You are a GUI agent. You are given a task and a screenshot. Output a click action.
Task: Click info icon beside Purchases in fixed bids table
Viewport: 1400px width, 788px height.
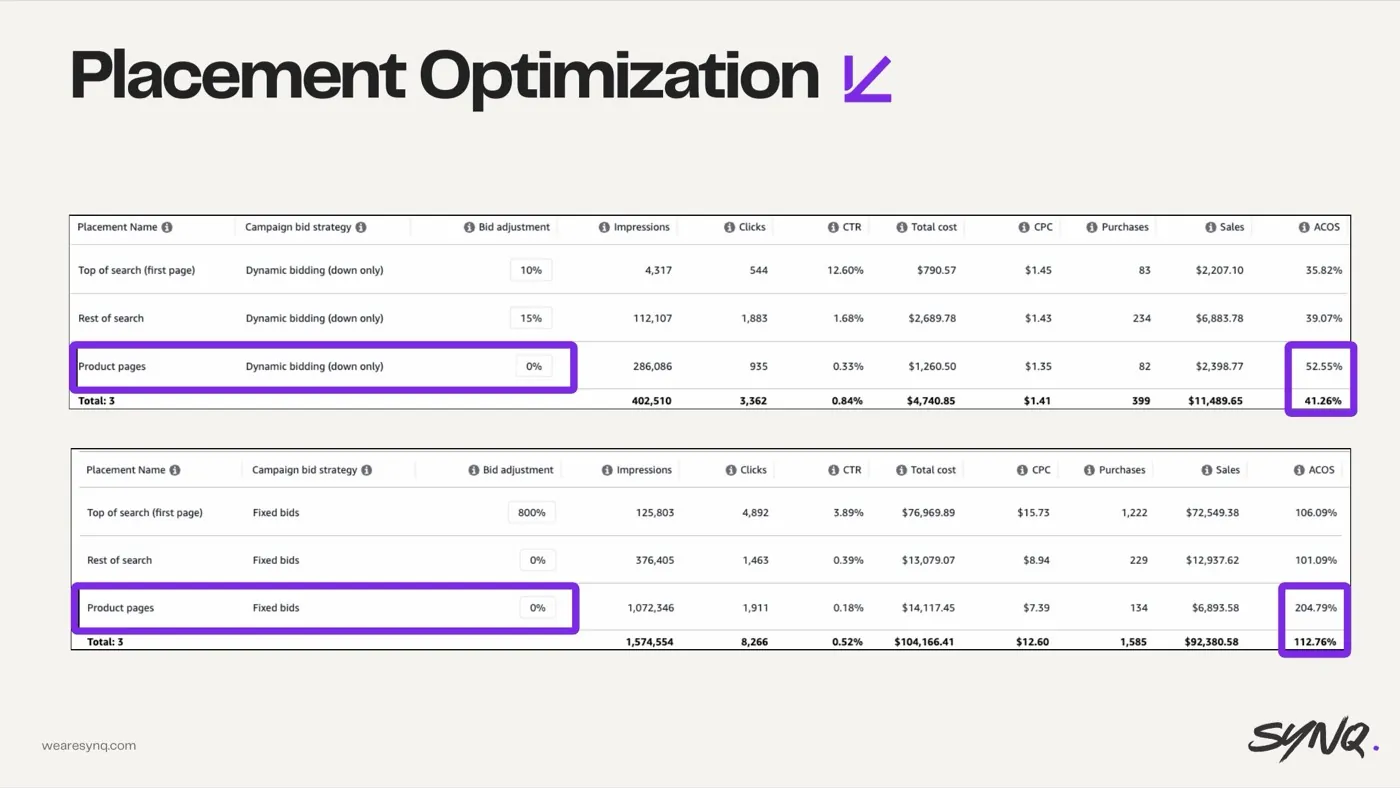(x=1090, y=470)
